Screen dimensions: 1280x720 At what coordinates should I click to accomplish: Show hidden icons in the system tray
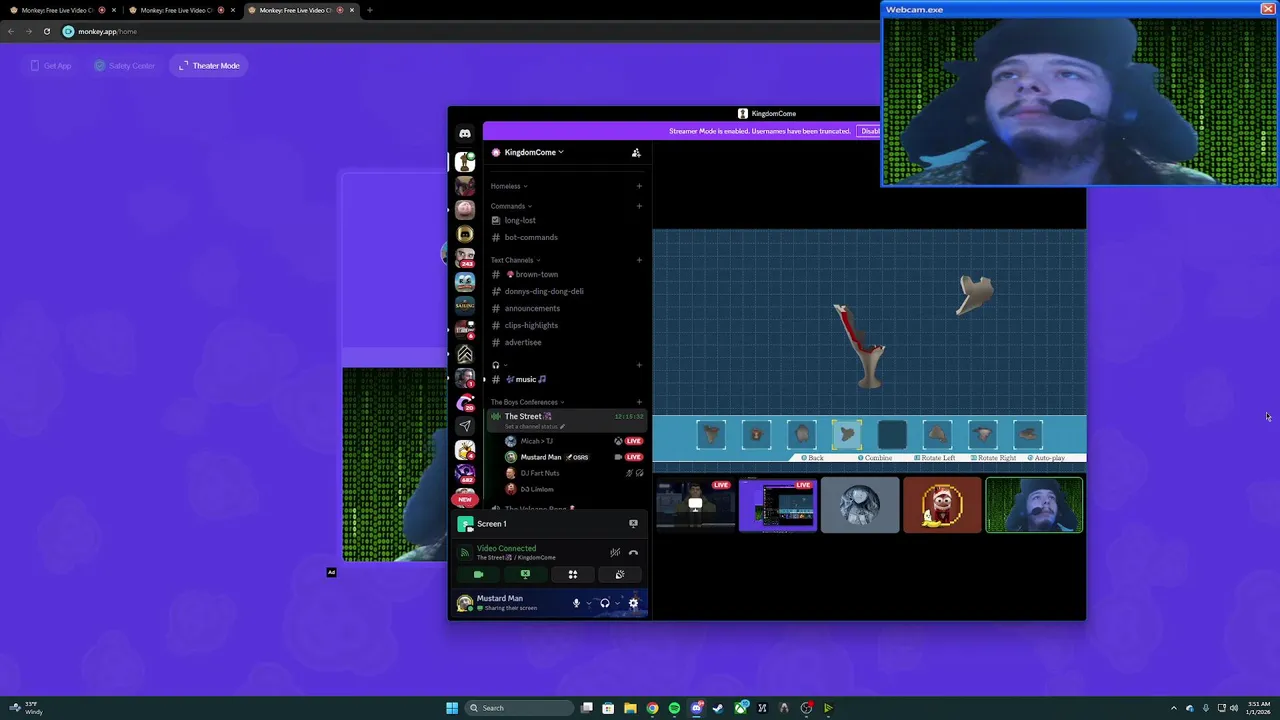pos(1174,708)
